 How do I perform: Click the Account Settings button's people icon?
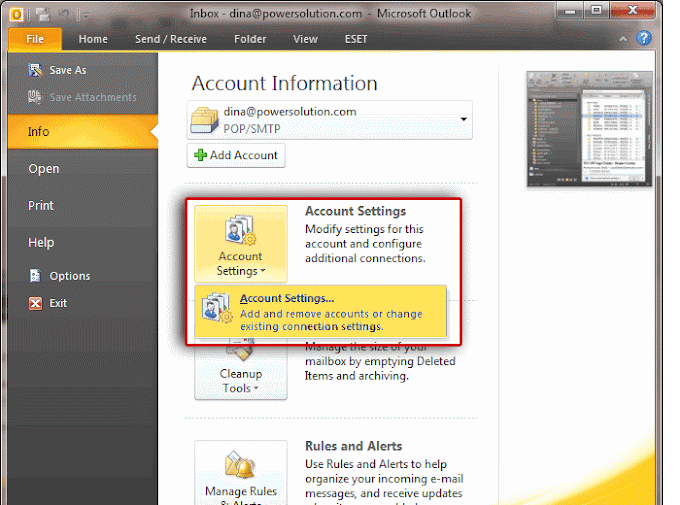(240, 231)
